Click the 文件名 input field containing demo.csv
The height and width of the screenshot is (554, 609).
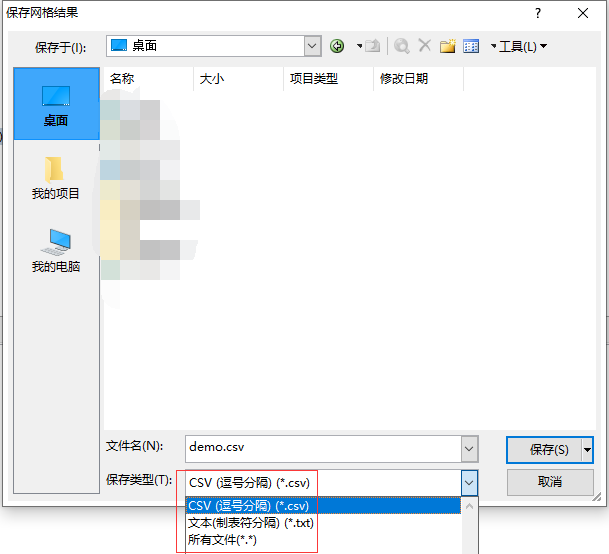(x=323, y=449)
